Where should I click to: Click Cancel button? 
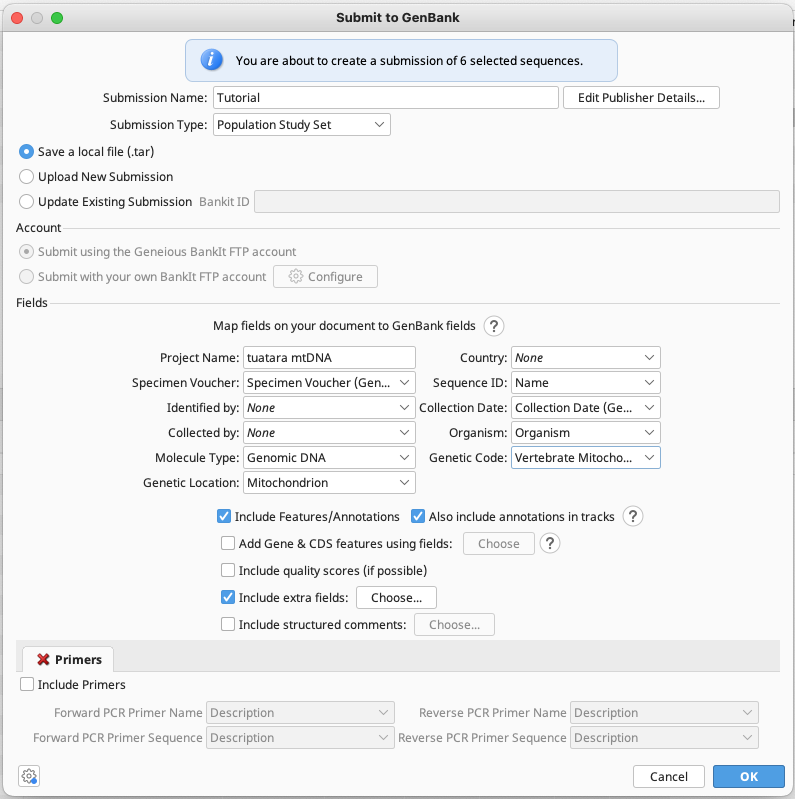click(x=669, y=777)
